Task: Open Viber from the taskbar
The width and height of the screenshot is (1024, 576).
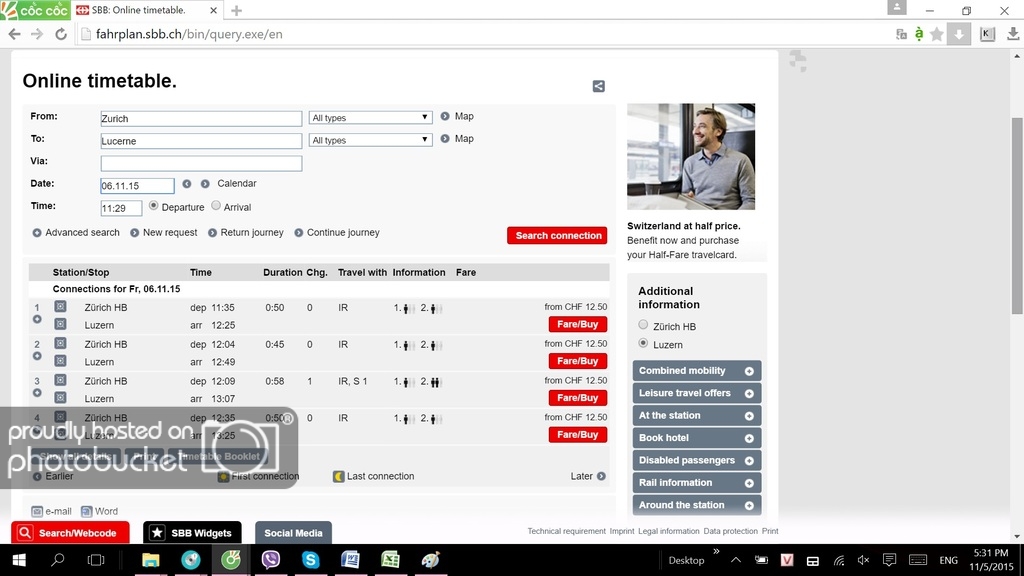Action: coord(270,560)
